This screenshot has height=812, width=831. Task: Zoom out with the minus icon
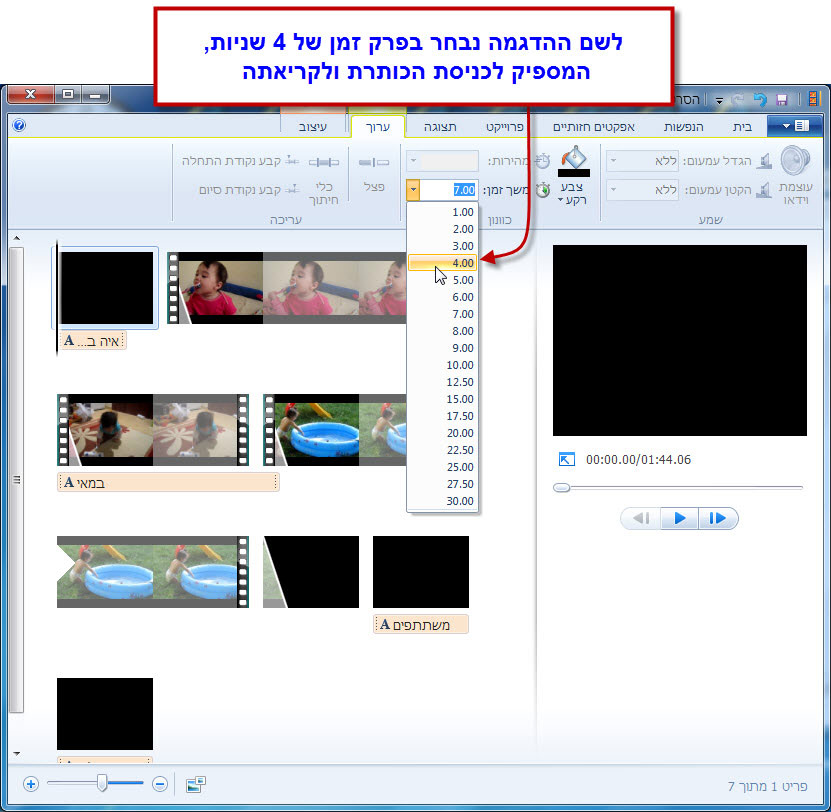(x=160, y=784)
